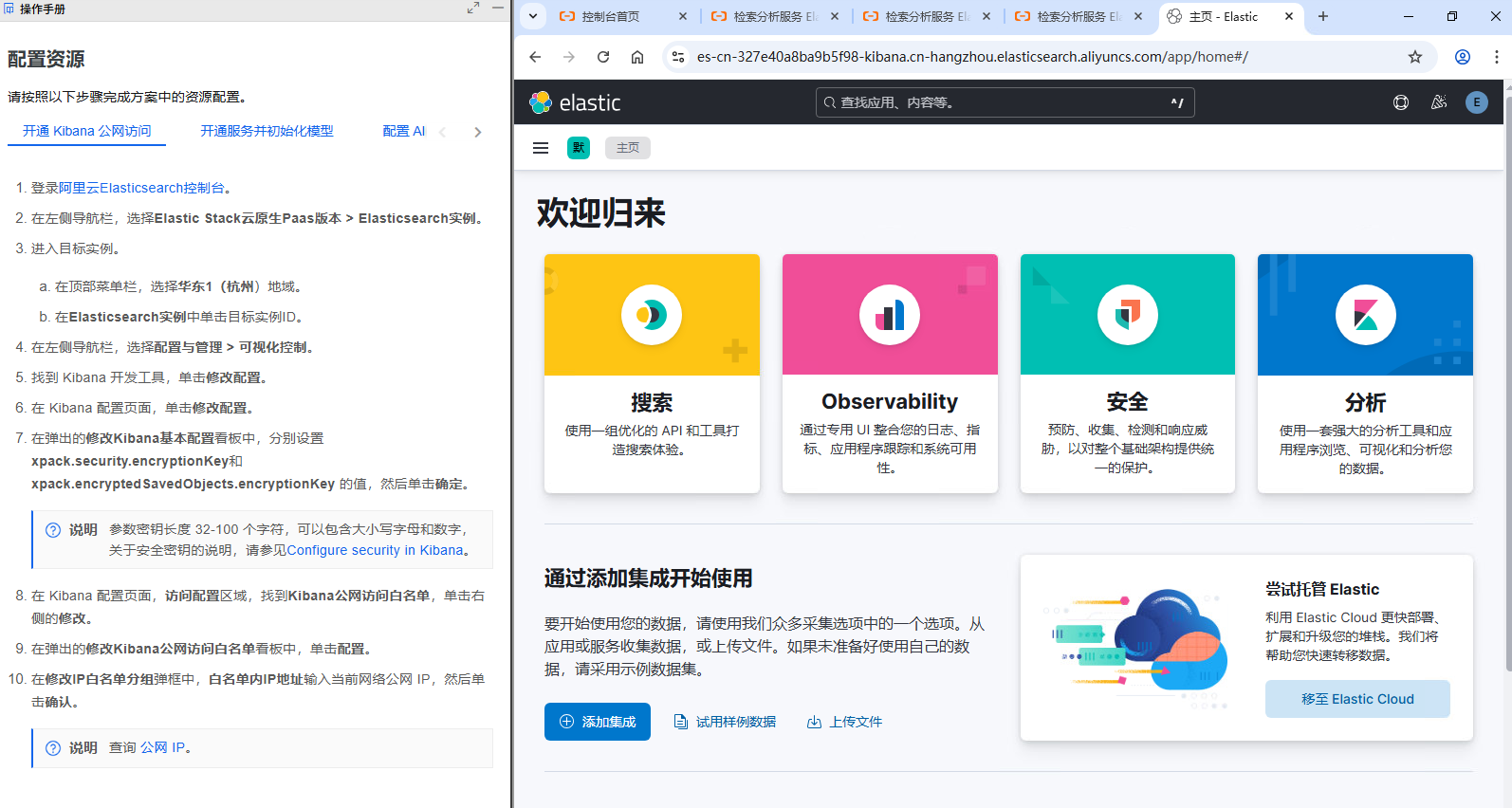Click the 配置资源 heading in the manual
1512x808 pixels.
pyautogui.click(x=46, y=59)
